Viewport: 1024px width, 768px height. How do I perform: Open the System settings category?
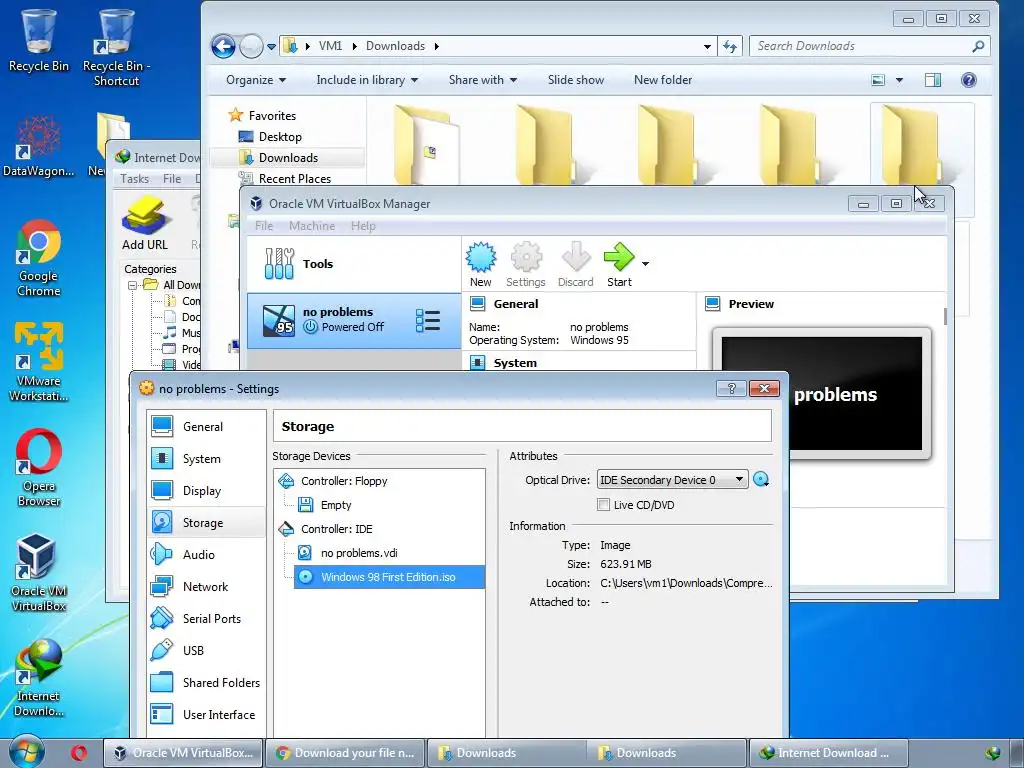(206, 458)
